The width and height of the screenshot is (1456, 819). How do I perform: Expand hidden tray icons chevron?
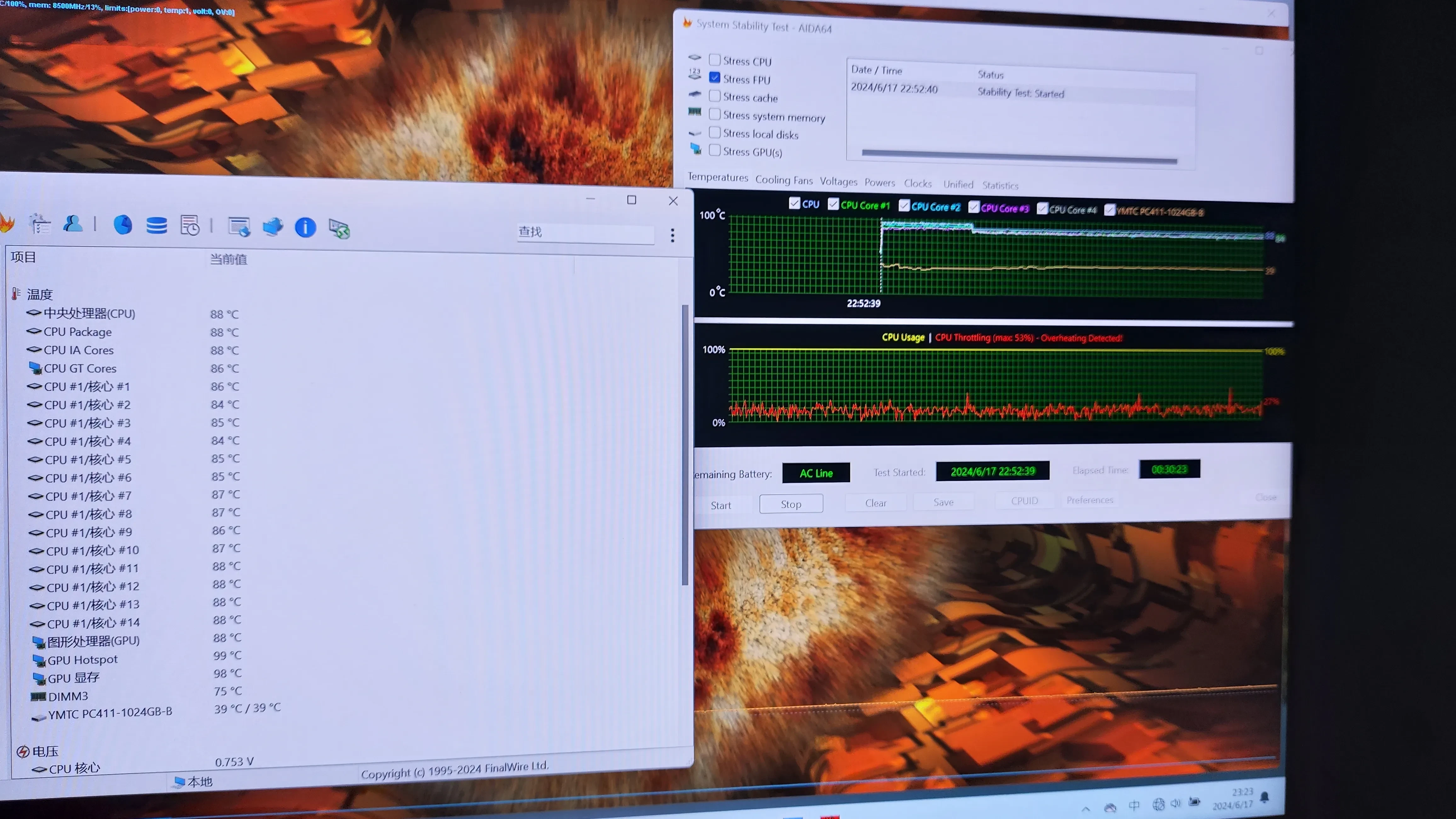click(1086, 809)
